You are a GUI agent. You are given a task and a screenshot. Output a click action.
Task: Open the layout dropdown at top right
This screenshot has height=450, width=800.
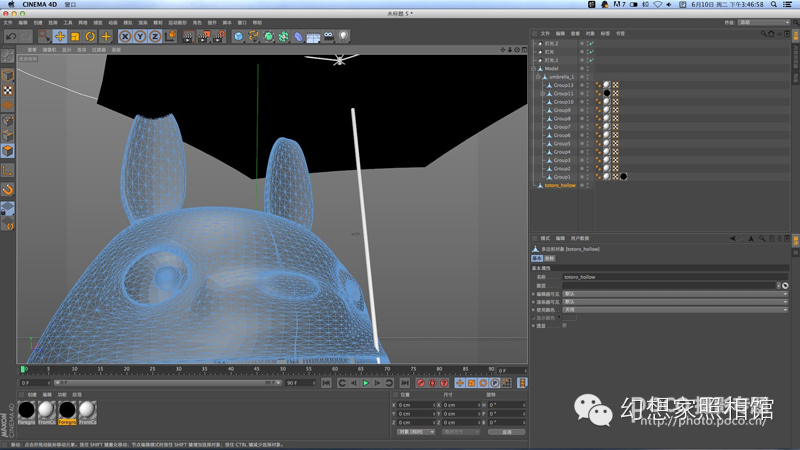[764, 22]
